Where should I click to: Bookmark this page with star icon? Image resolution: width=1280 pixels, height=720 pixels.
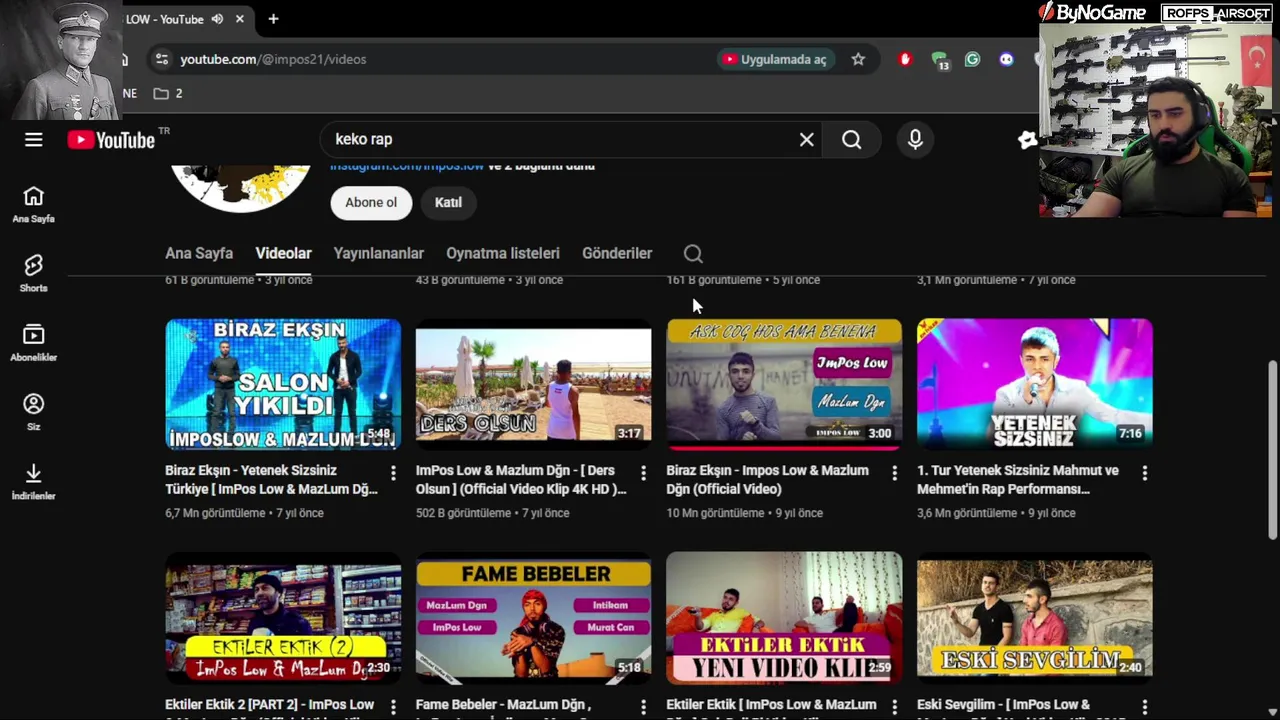pyautogui.click(x=858, y=59)
